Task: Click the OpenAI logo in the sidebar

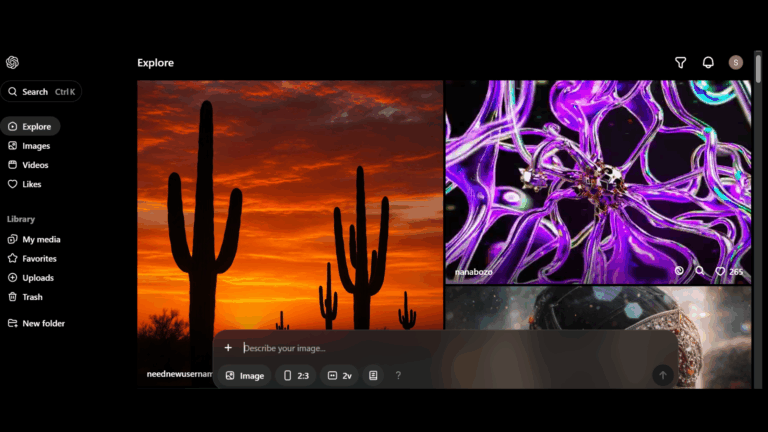Action: coord(12,62)
